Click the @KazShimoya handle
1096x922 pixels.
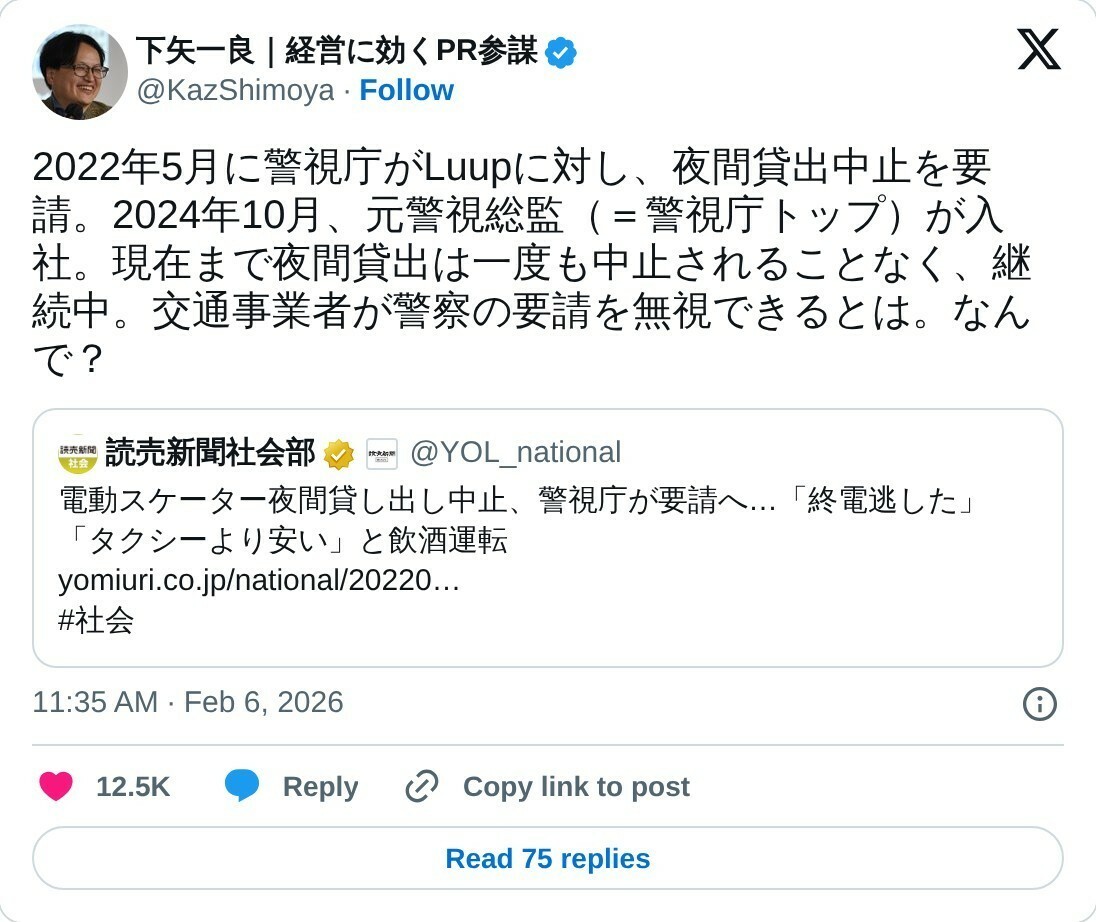235,91
